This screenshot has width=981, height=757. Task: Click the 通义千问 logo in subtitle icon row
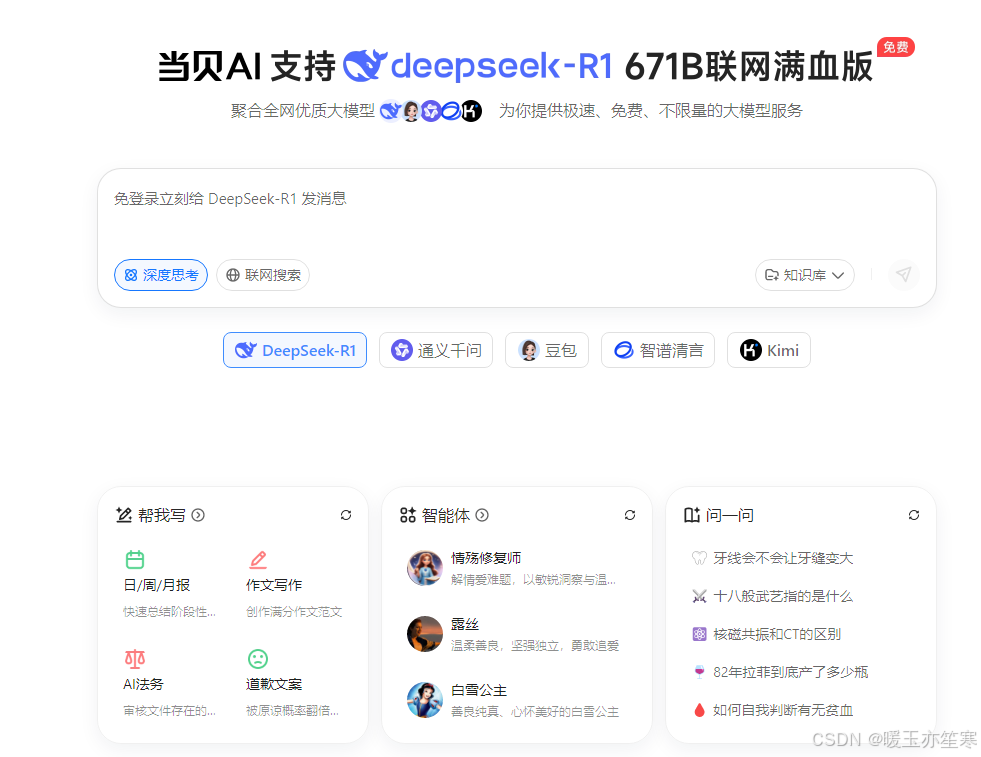[x=430, y=111]
